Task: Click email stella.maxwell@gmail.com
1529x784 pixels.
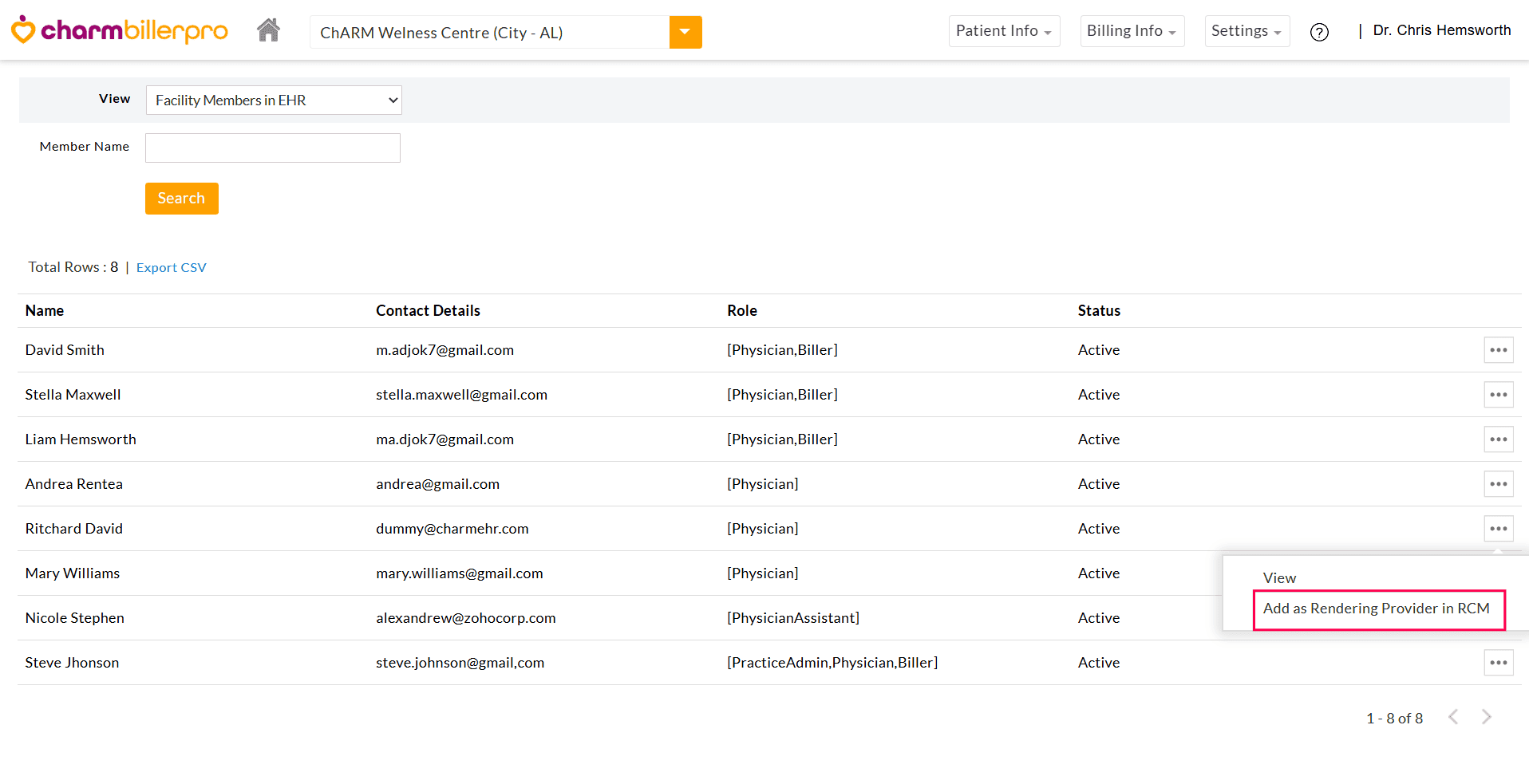Action: point(462,395)
